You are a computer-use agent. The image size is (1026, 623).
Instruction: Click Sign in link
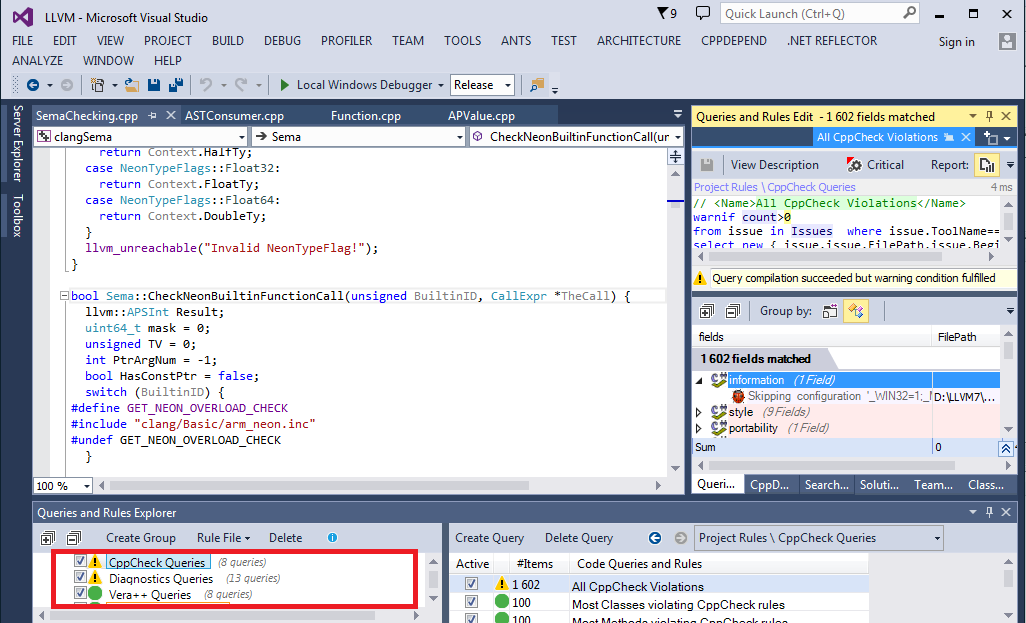click(x=957, y=42)
